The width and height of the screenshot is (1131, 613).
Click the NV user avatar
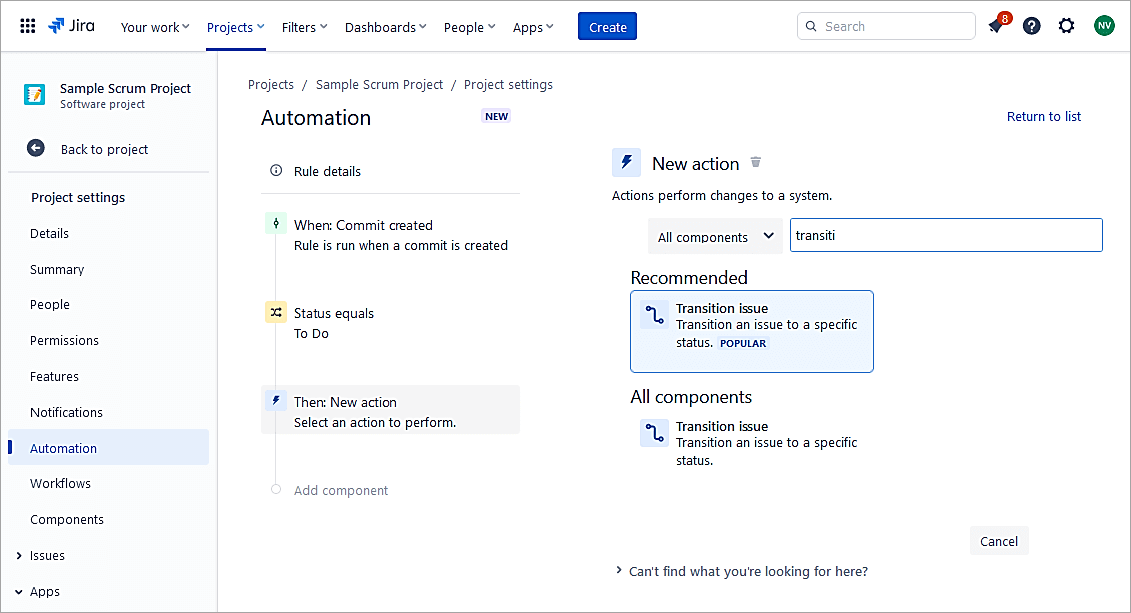(1104, 26)
